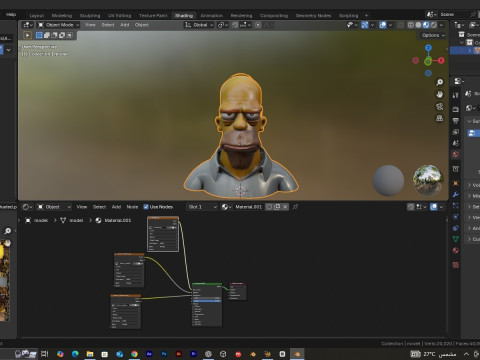Open the Slot 1 material slot dropdown
The image size is (480, 360).
click(202, 207)
